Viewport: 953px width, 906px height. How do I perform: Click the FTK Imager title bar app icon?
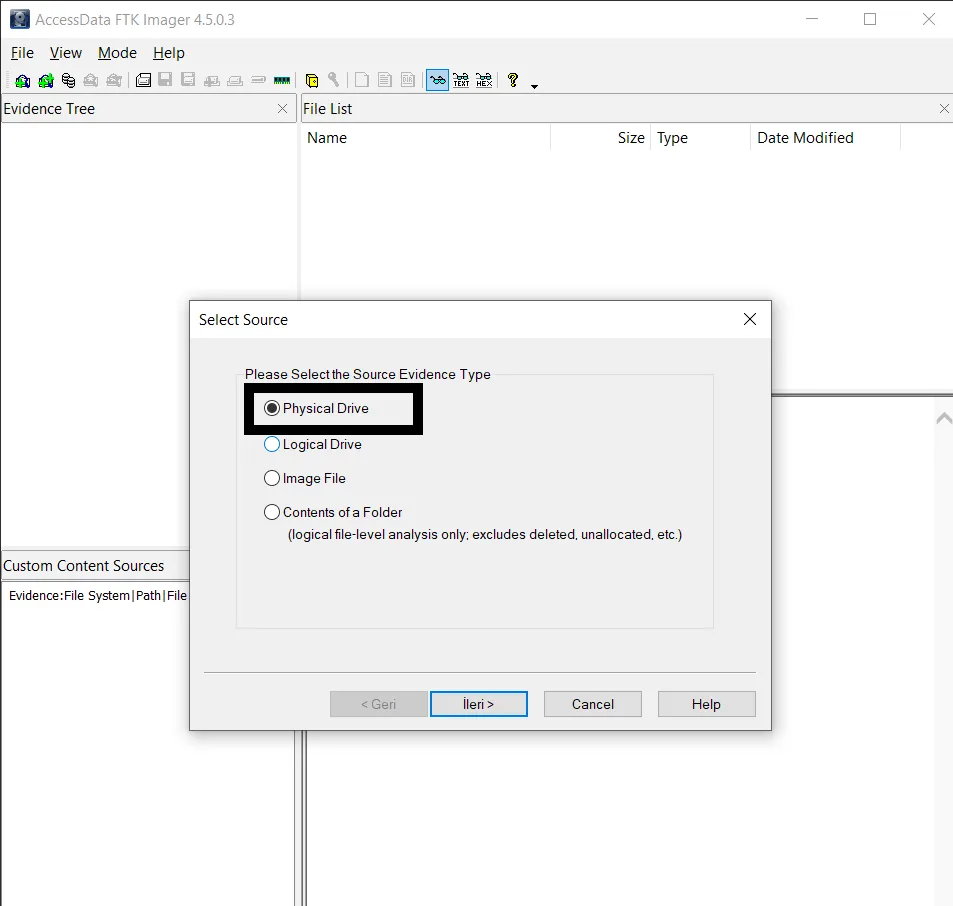click(19, 19)
